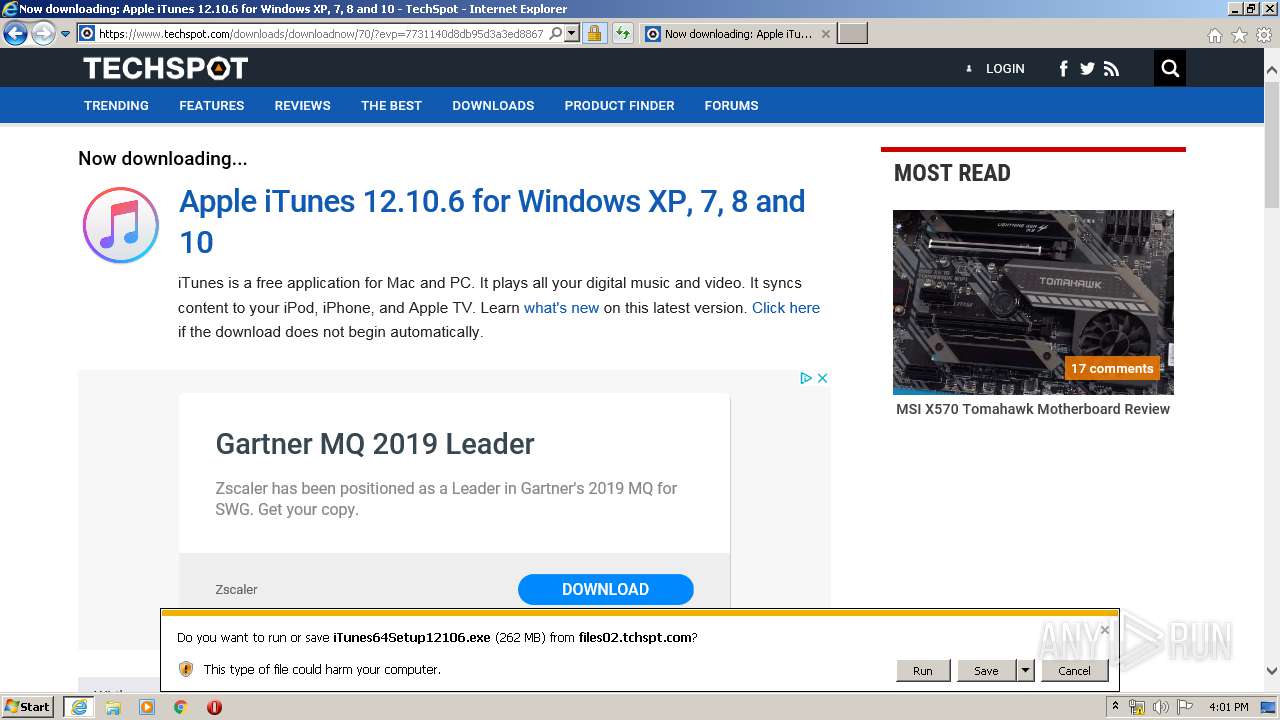Open the Windows Start menu
This screenshot has width=1280, height=720.
27,707
